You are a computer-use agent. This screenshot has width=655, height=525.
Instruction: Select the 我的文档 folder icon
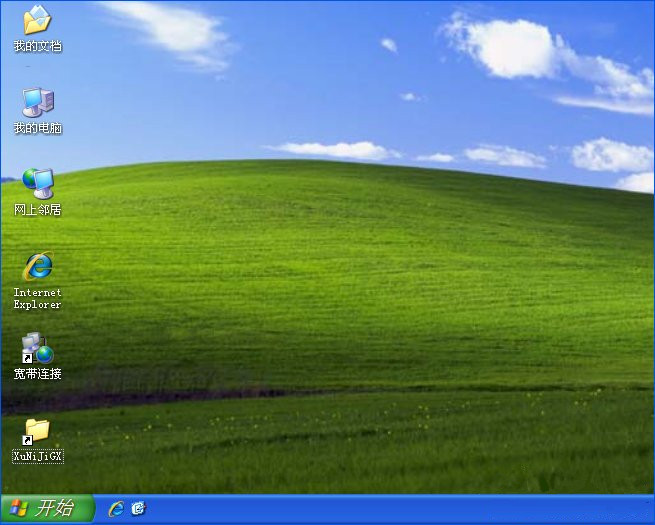(x=37, y=19)
